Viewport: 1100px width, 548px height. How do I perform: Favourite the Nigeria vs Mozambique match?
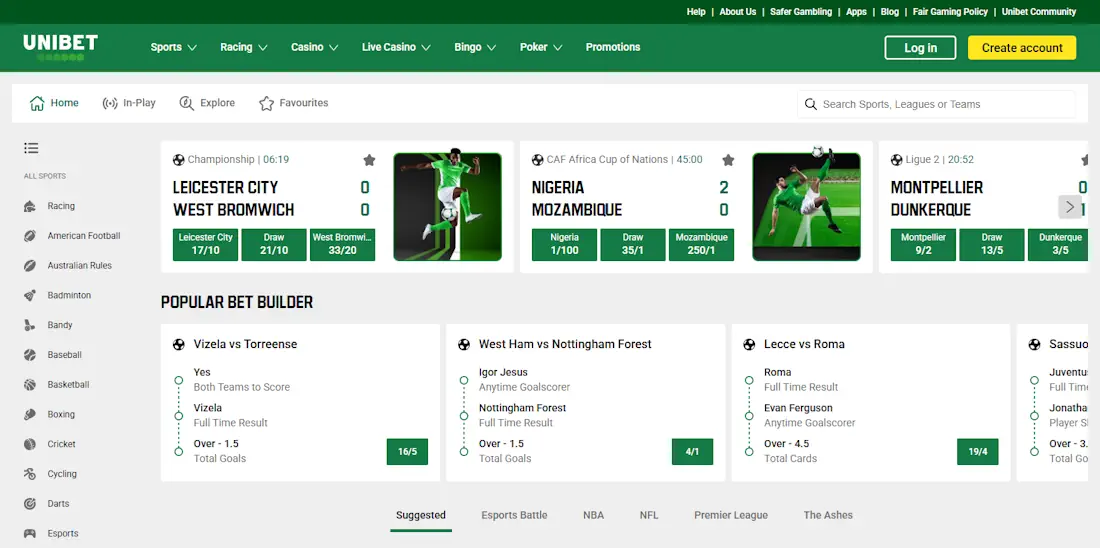pos(728,160)
